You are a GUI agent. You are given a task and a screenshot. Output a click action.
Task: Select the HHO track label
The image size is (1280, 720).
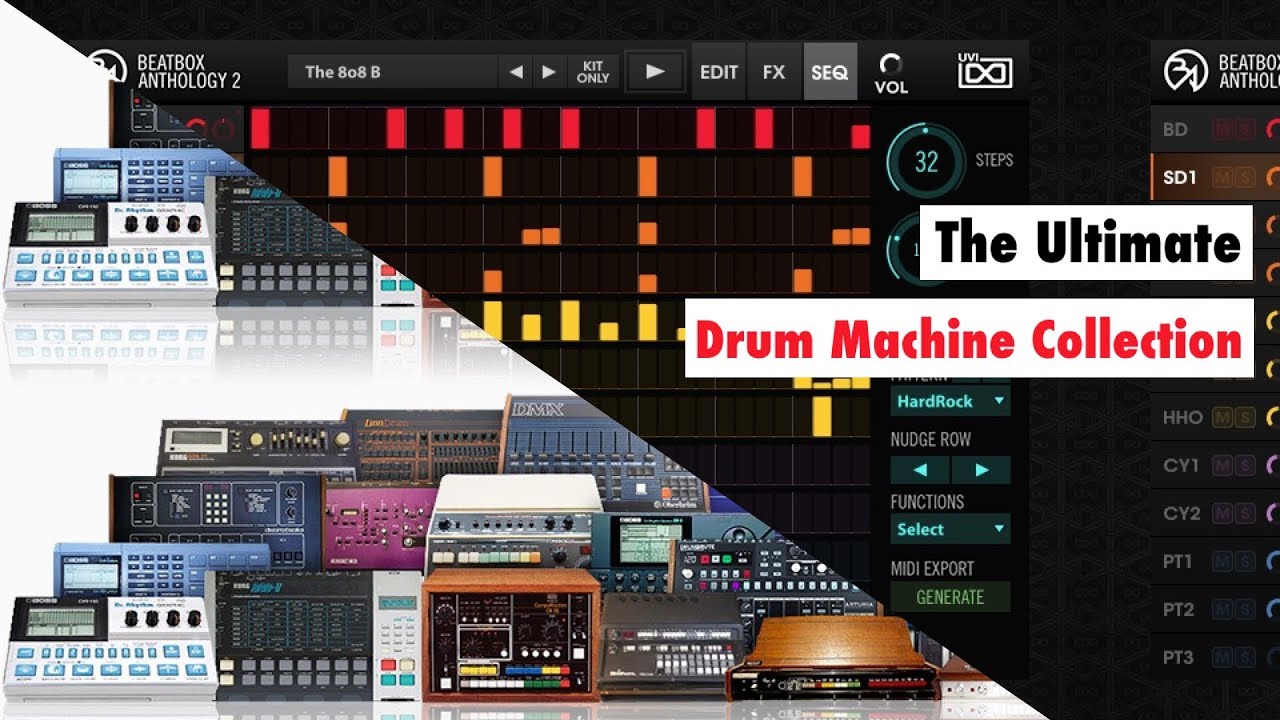(1182, 417)
